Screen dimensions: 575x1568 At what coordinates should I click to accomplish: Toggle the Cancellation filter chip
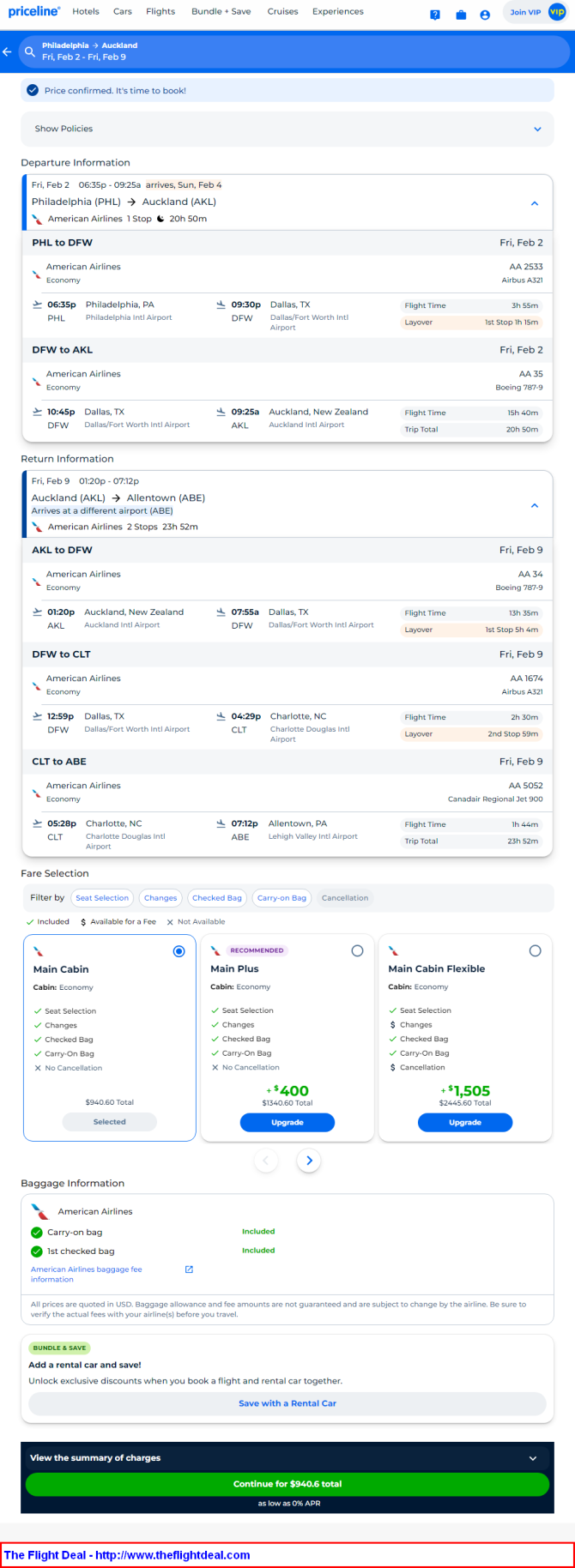tap(345, 898)
